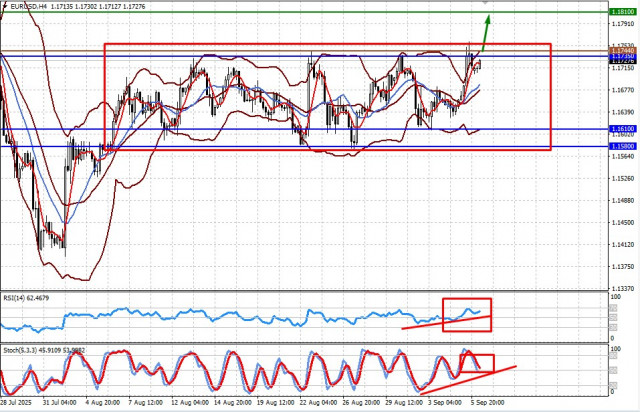Viewport: 640px width, 412px height.
Task: Click the 1.16770 price scale value
Action: (623, 90)
